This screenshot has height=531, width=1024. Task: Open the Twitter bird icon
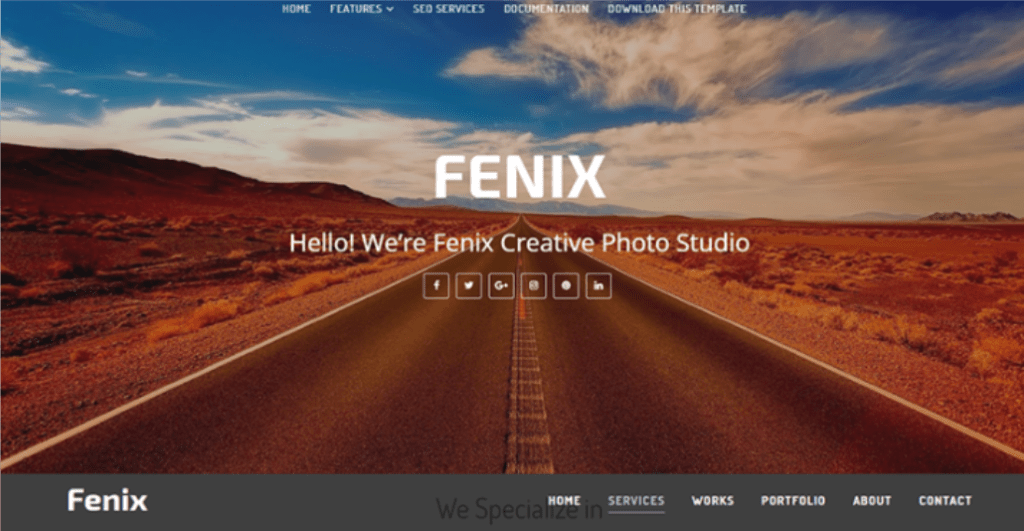[x=469, y=285]
